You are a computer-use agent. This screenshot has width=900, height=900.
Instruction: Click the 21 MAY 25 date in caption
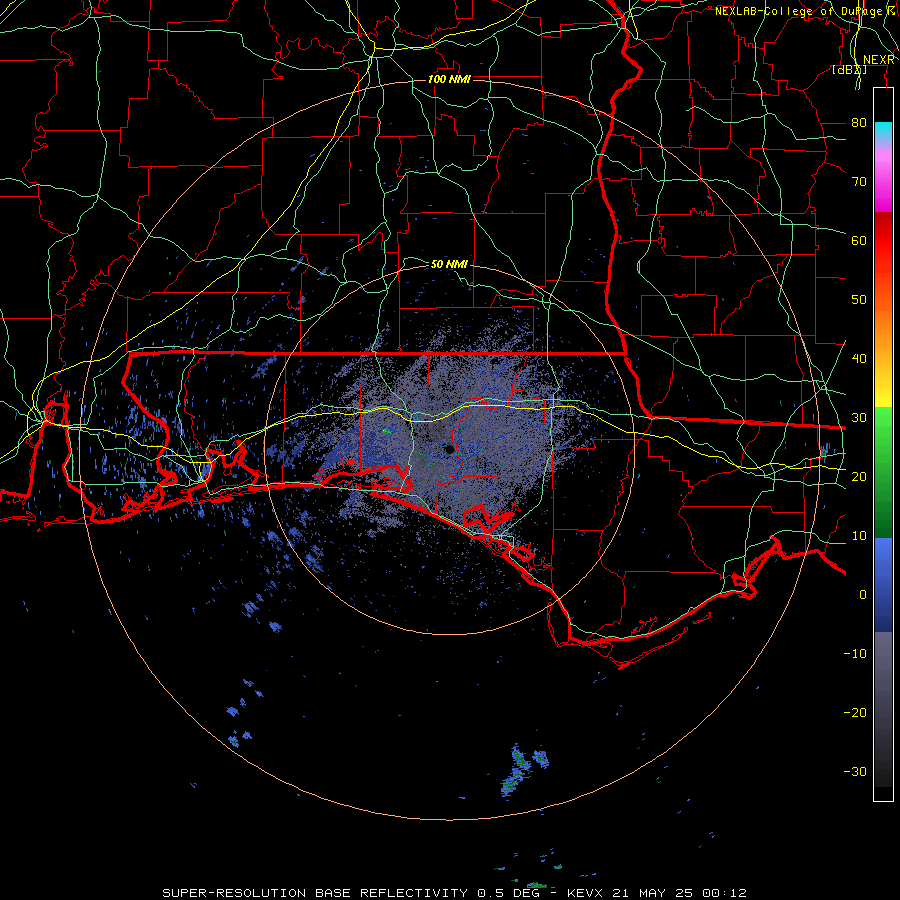tap(655, 893)
